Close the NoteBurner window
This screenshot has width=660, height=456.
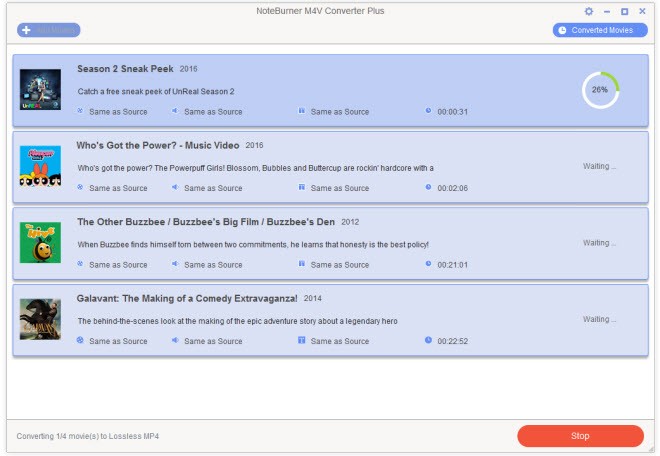coord(642,11)
